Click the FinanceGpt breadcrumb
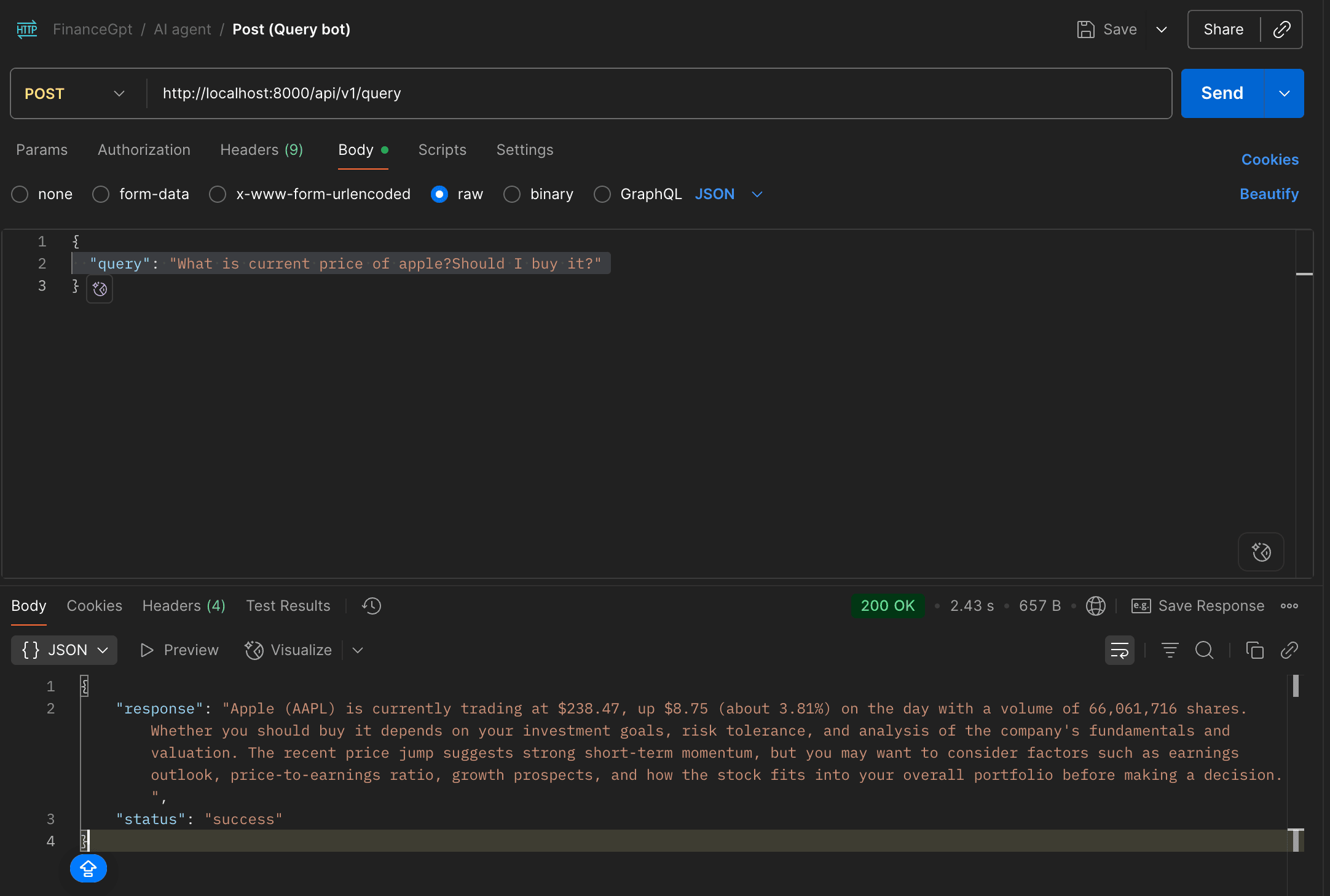Viewport: 1330px width, 896px height. point(92,29)
